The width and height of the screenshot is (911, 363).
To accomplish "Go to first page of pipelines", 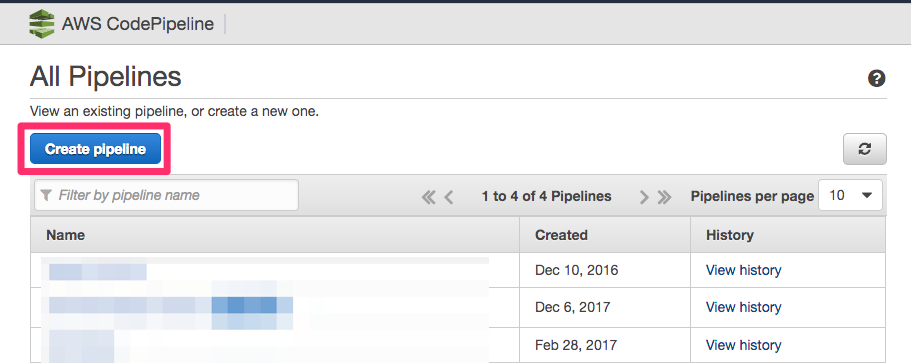I will click(429, 197).
